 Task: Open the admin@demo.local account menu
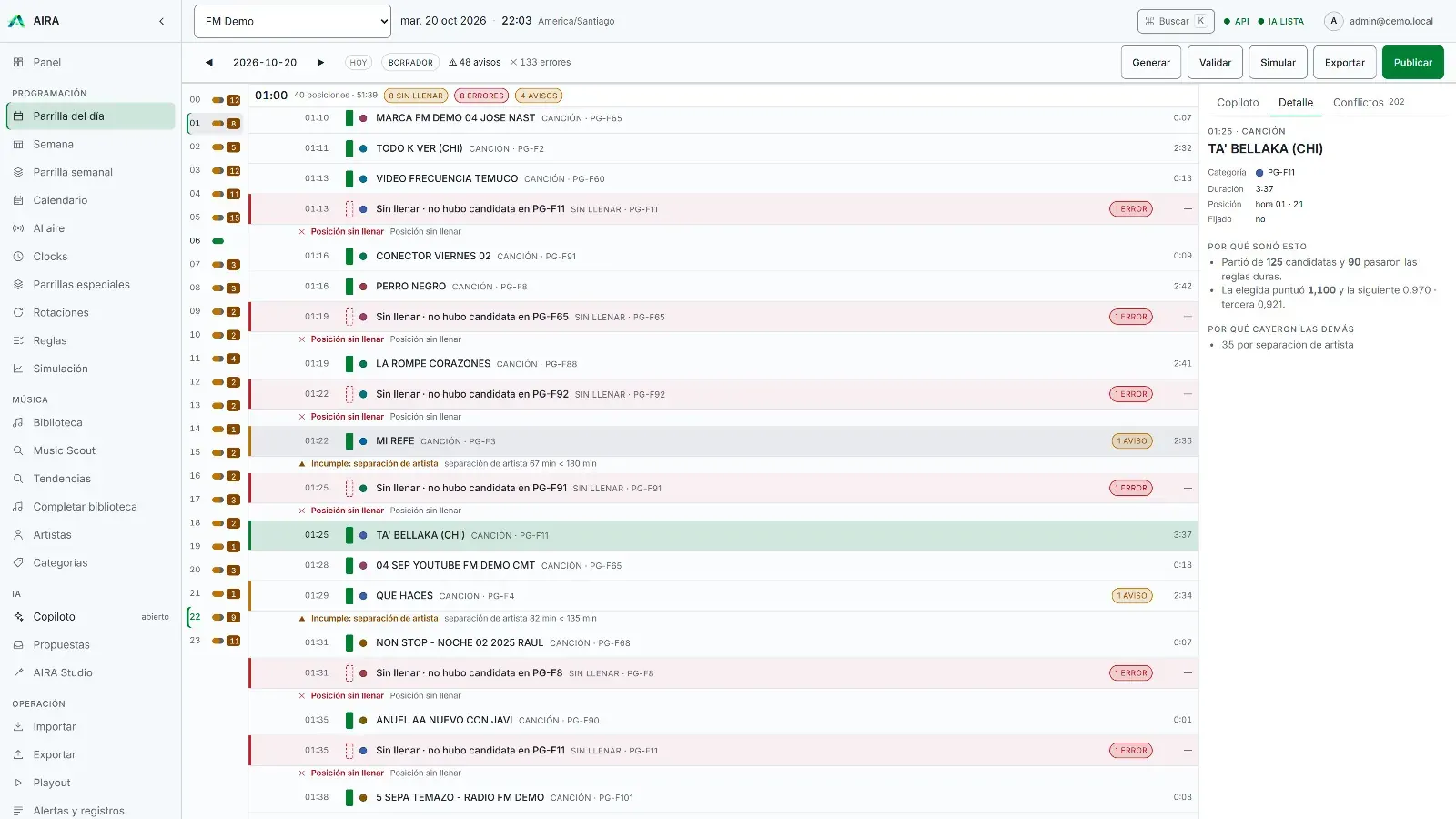[1380, 21]
